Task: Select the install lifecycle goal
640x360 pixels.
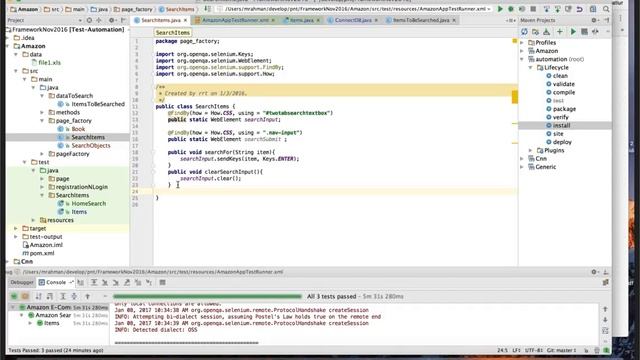Action: 562,125
